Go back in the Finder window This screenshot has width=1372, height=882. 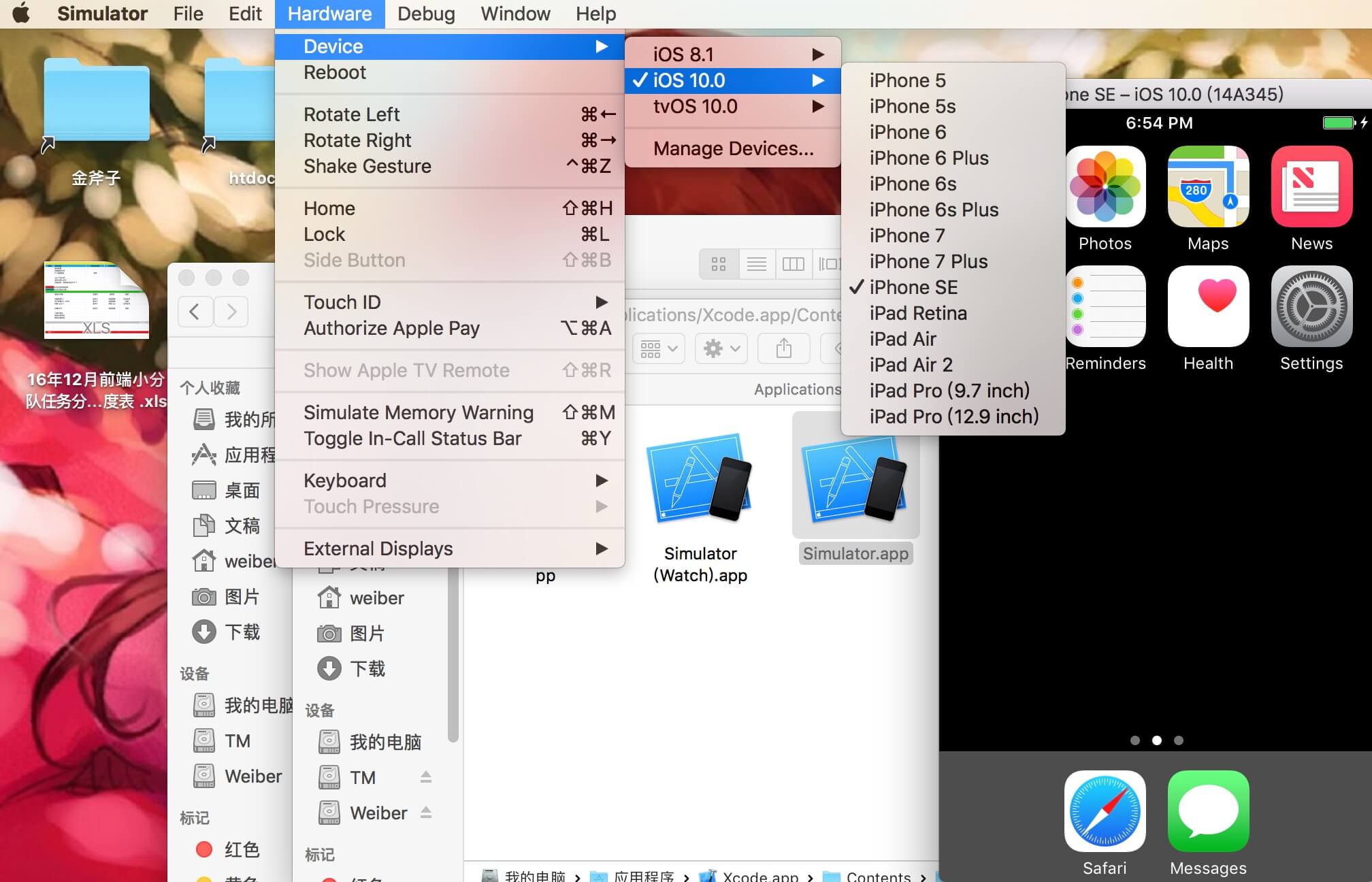tap(195, 312)
